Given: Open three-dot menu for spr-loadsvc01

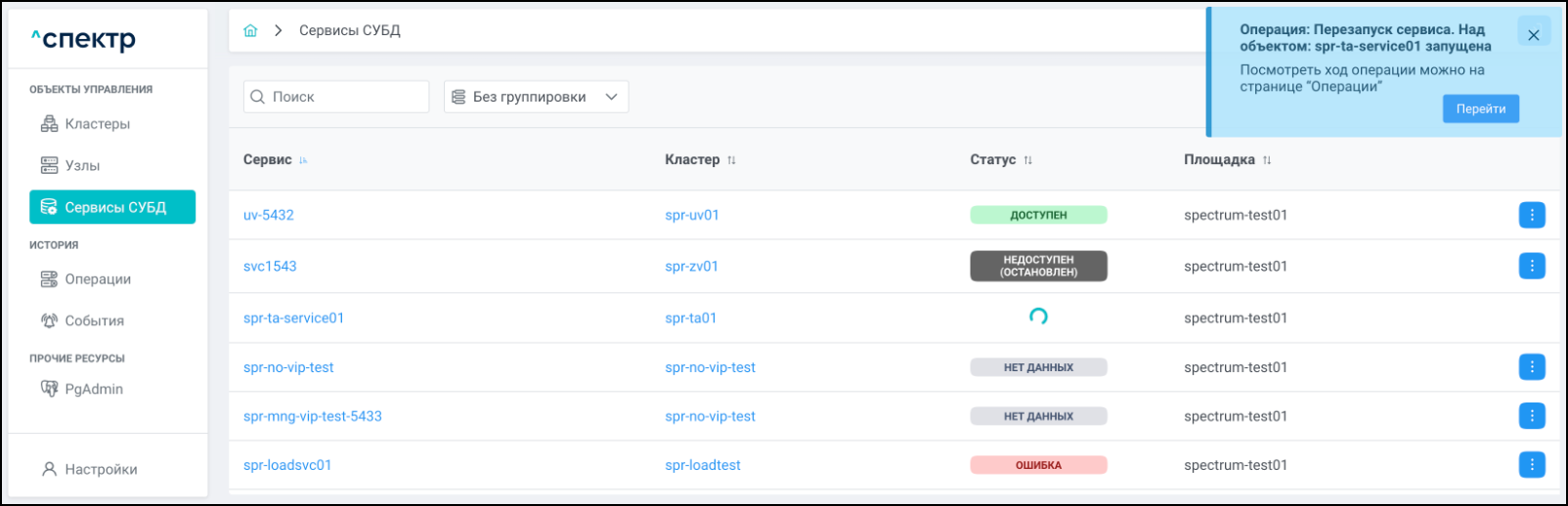Looking at the screenshot, I should [1531, 465].
